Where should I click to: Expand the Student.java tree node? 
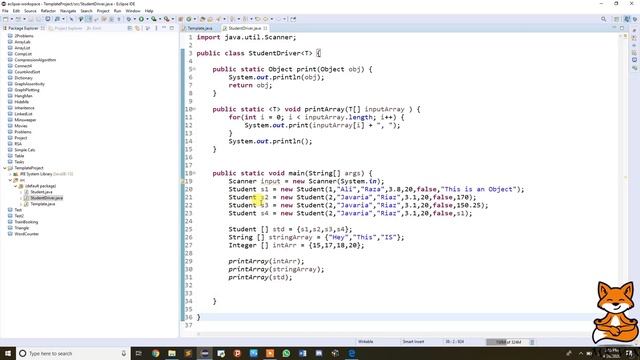[21, 192]
